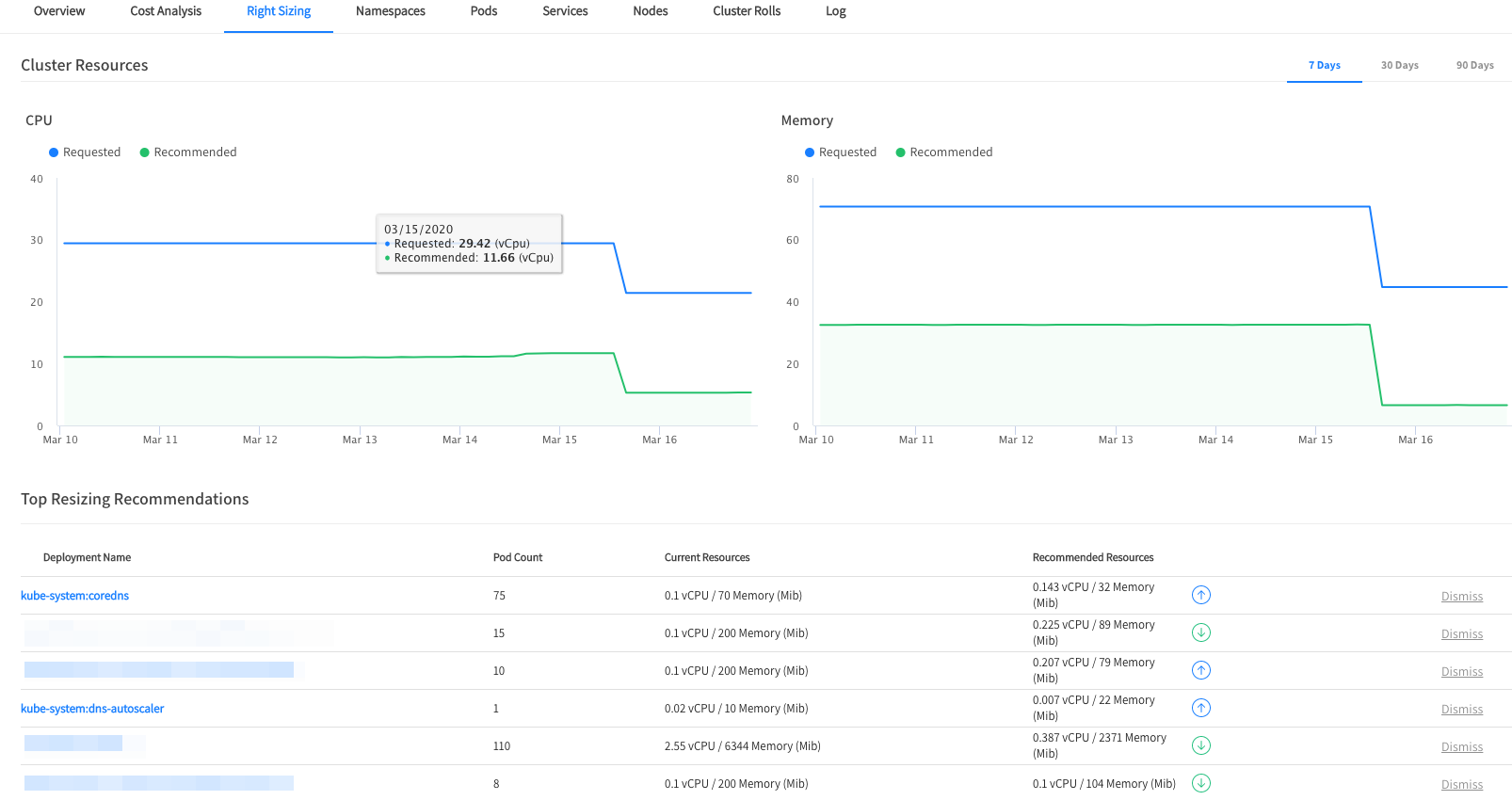Go to the Cluster Rolls tab
The width and height of the screenshot is (1512, 800).
coord(747,11)
